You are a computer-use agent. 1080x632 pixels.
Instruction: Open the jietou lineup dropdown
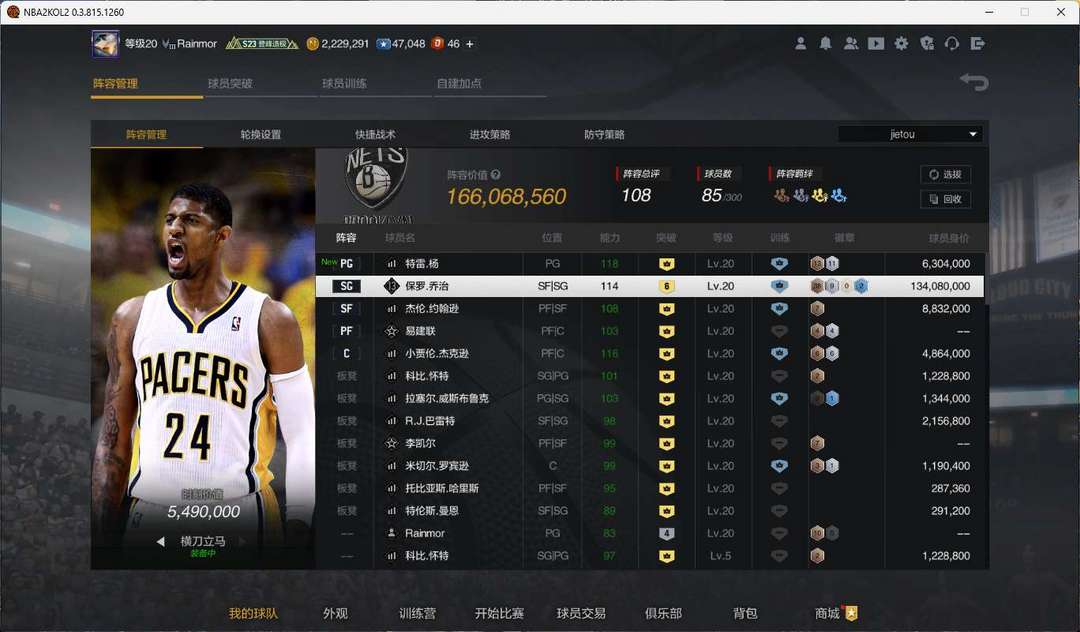coord(910,134)
